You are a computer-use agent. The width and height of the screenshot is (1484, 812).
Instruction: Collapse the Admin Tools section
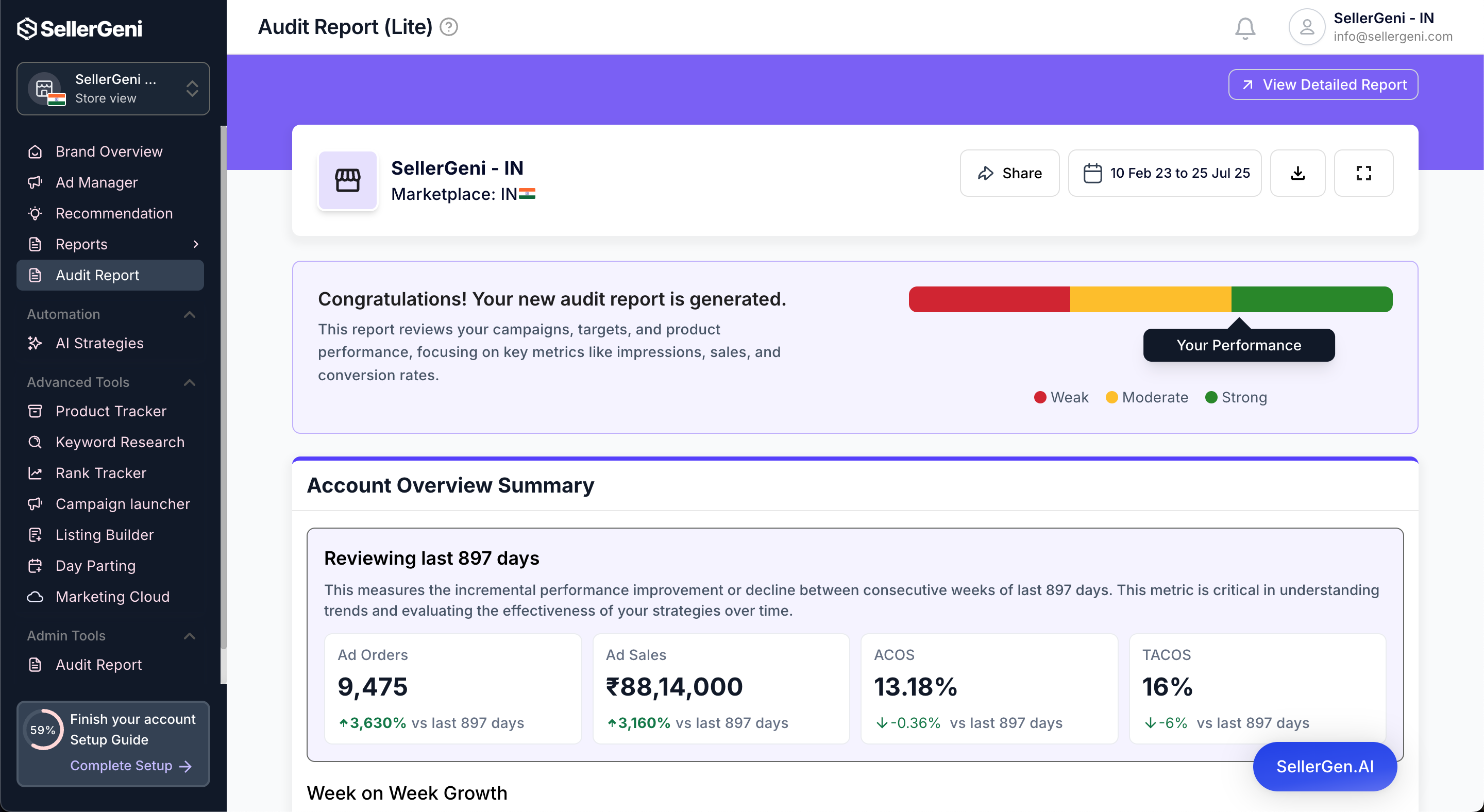(x=190, y=636)
